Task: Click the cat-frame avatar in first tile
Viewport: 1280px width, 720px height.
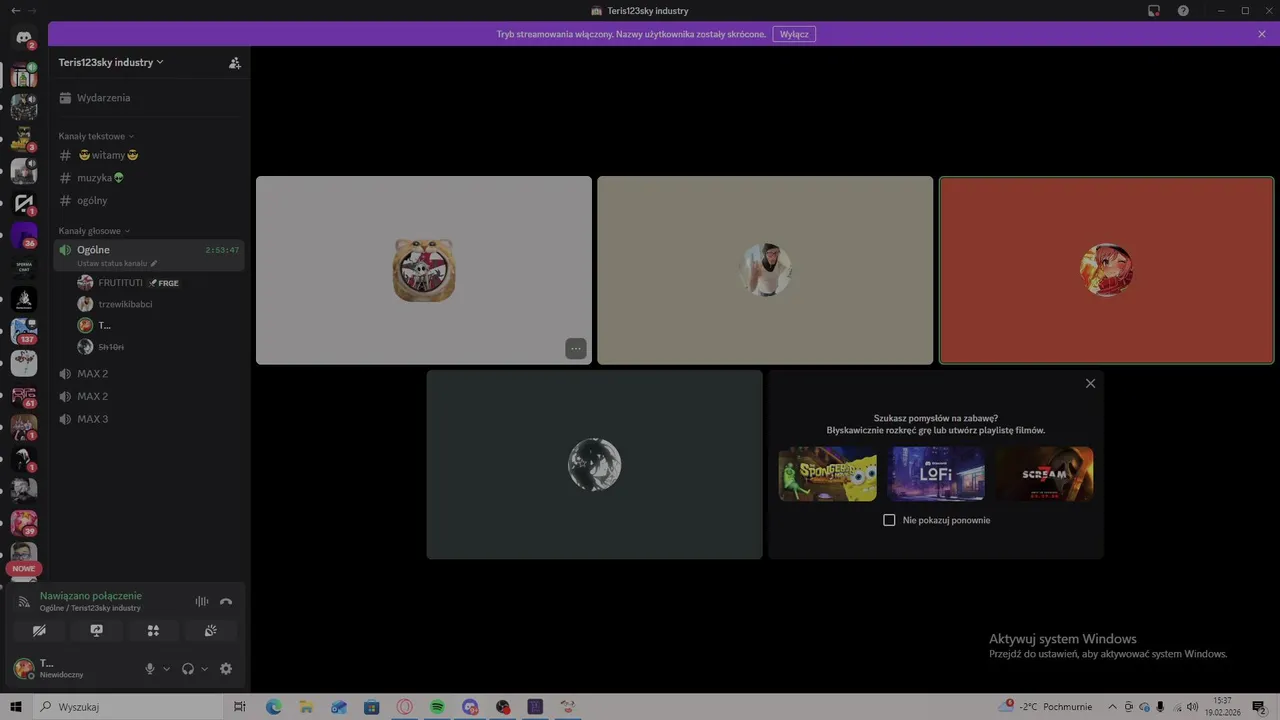Action: click(x=424, y=270)
